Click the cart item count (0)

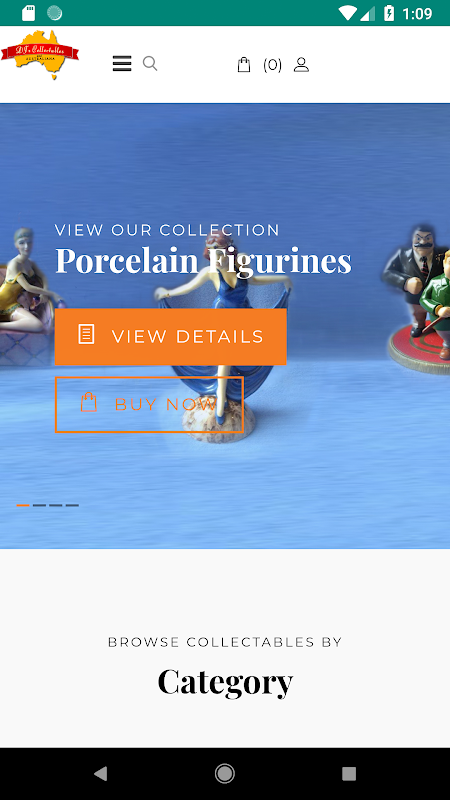pos(272,65)
